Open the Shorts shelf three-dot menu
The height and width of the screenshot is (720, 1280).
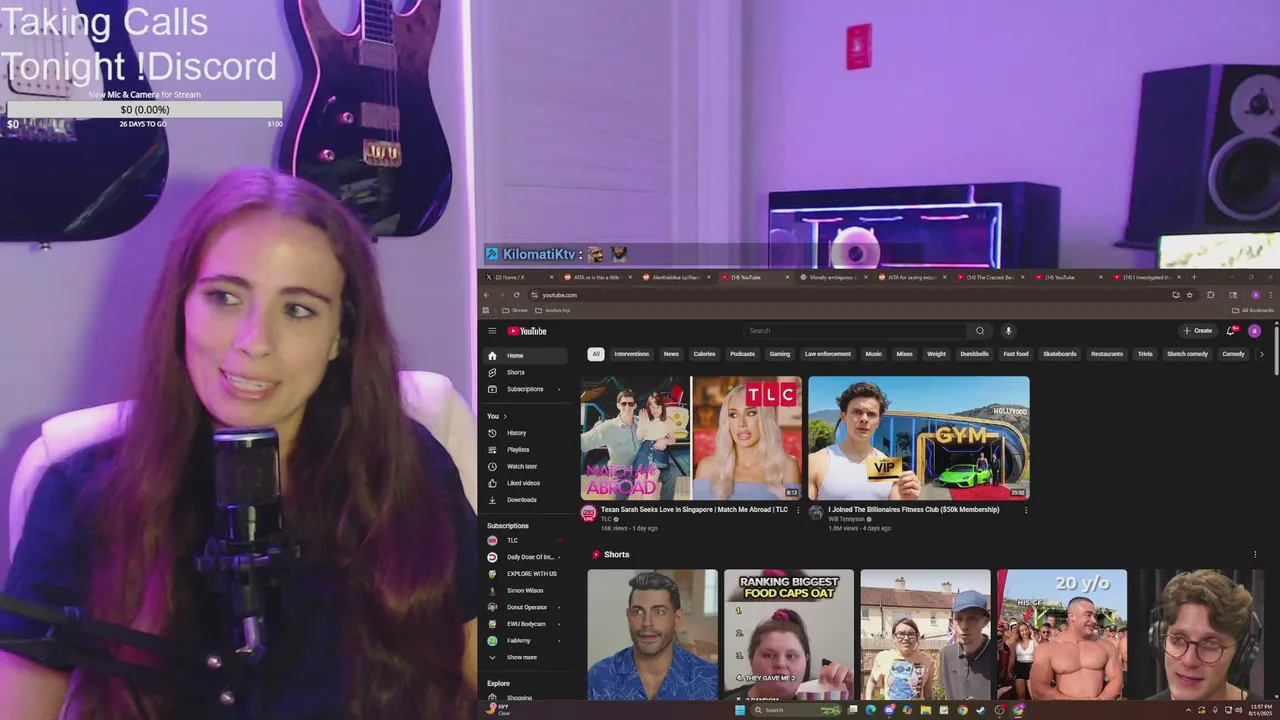click(1255, 554)
